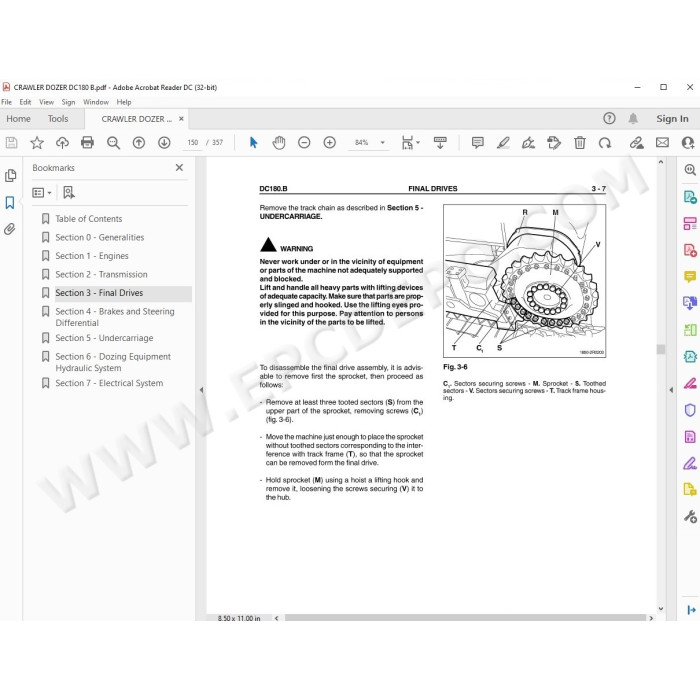Open the Protect shield tool
The width and height of the screenshot is (700, 700).
pos(690,410)
